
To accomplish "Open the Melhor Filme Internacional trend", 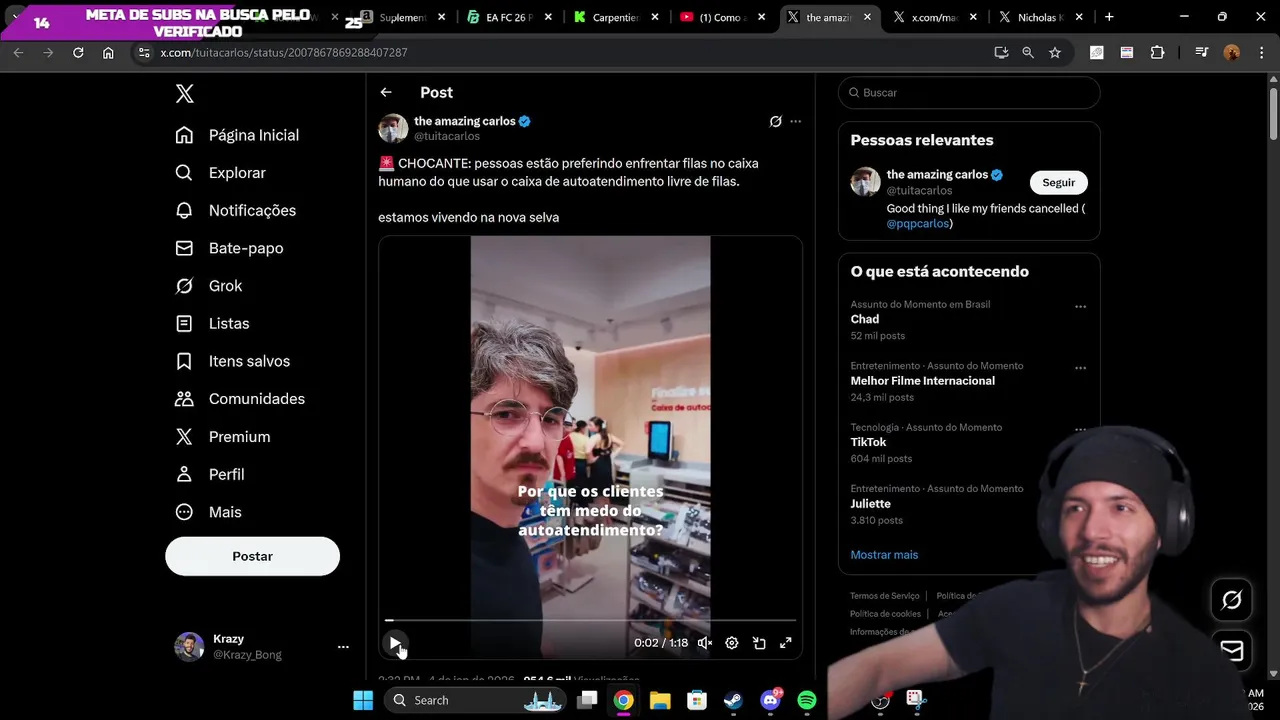I will [x=923, y=381].
